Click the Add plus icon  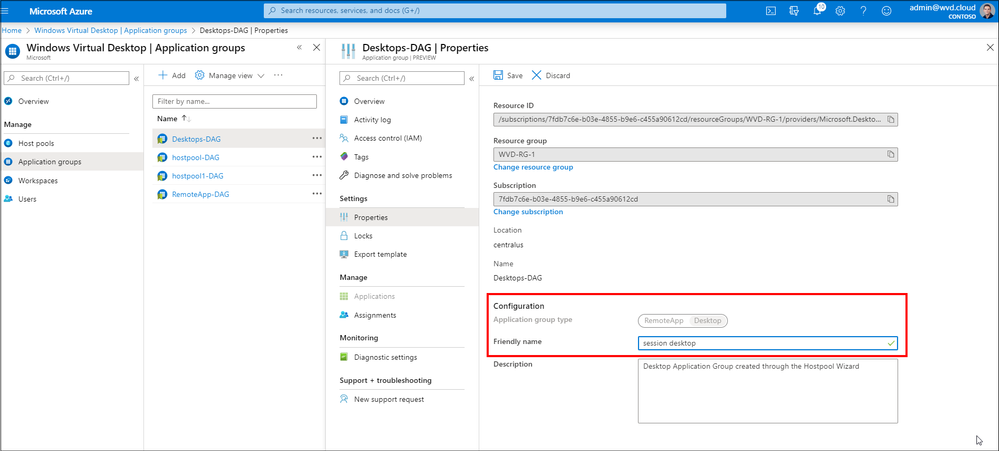pyautogui.click(x=162, y=75)
